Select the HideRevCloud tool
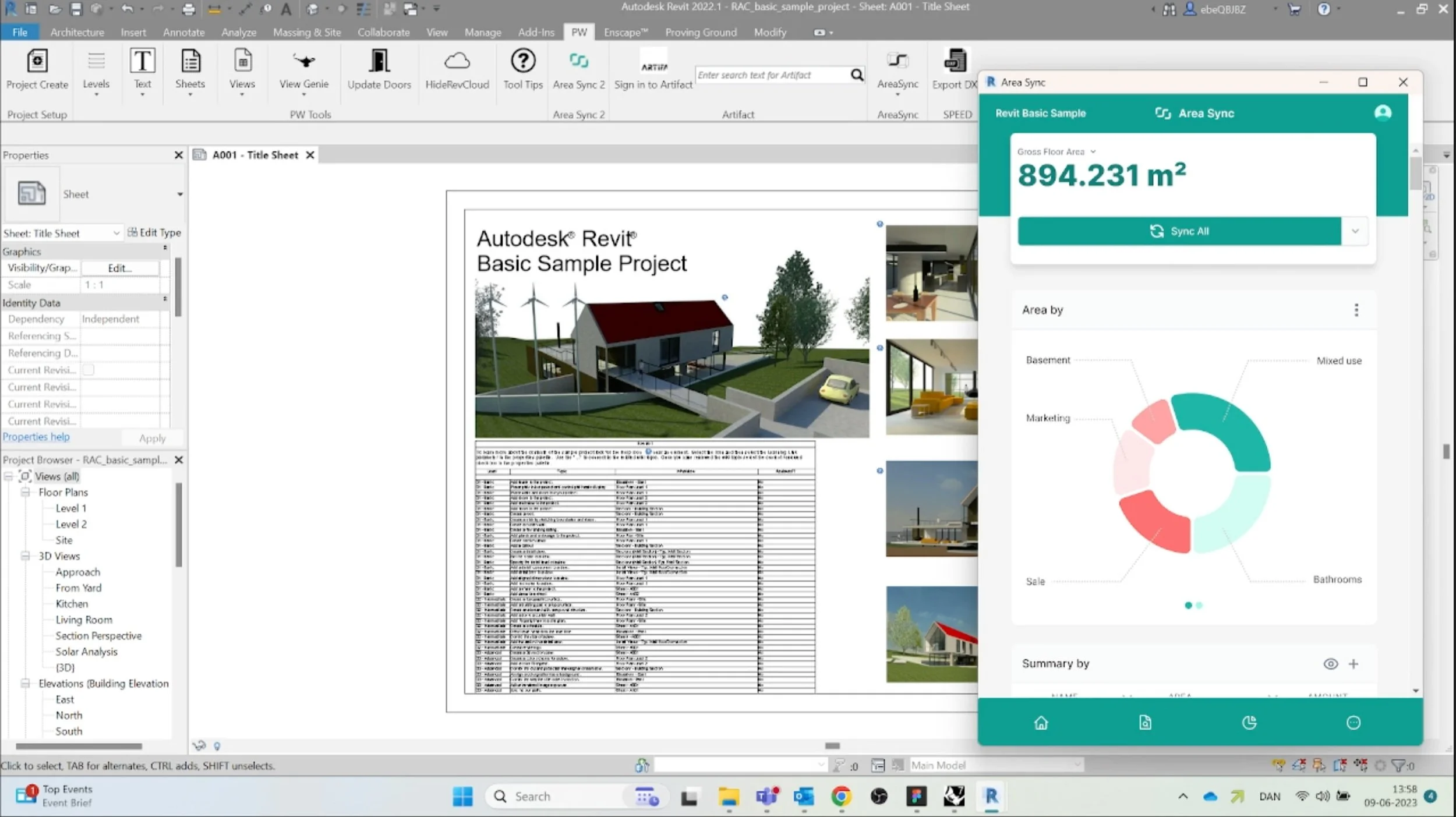This screenshot has height=817, width=1456. (x=457, y=70)
